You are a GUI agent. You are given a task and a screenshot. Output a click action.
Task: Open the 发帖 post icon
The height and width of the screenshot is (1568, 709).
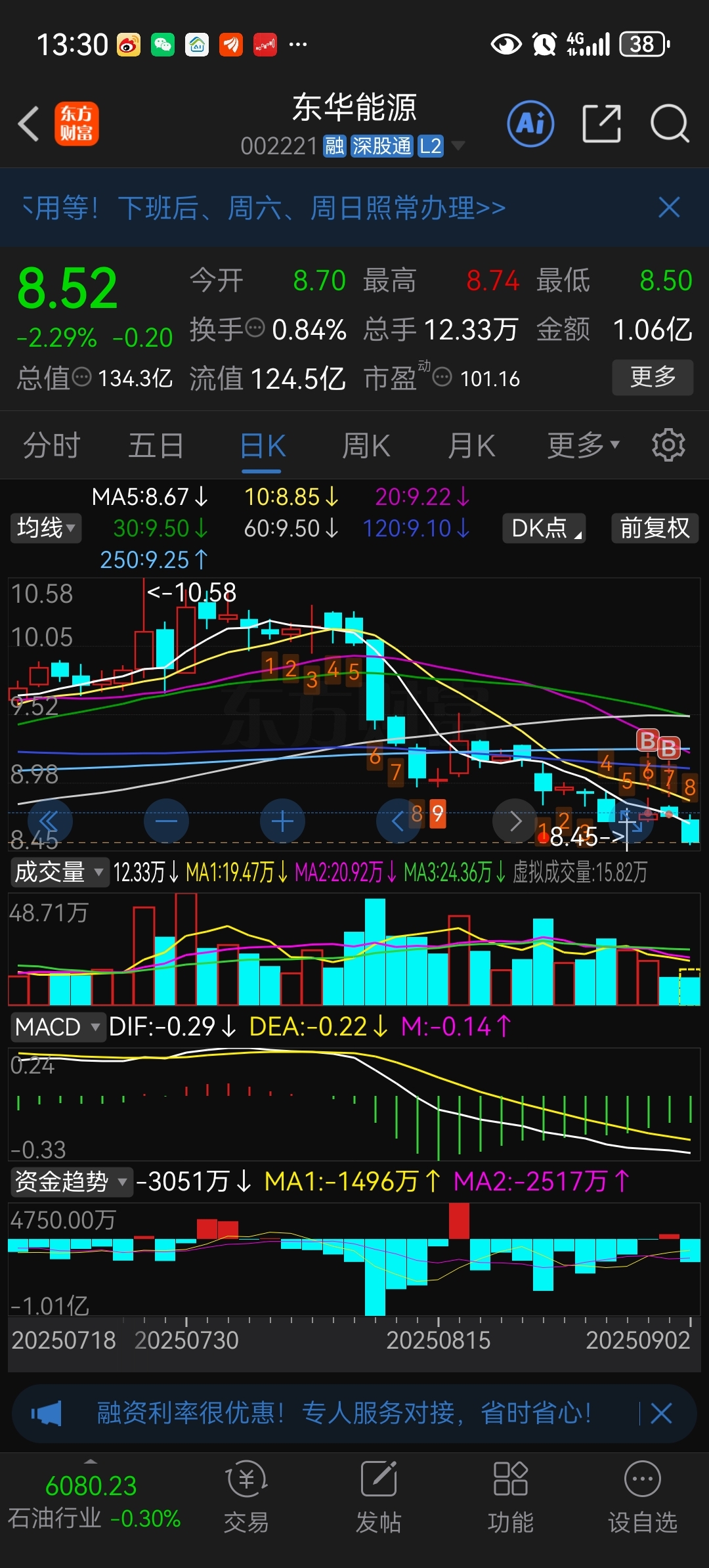379,1497
